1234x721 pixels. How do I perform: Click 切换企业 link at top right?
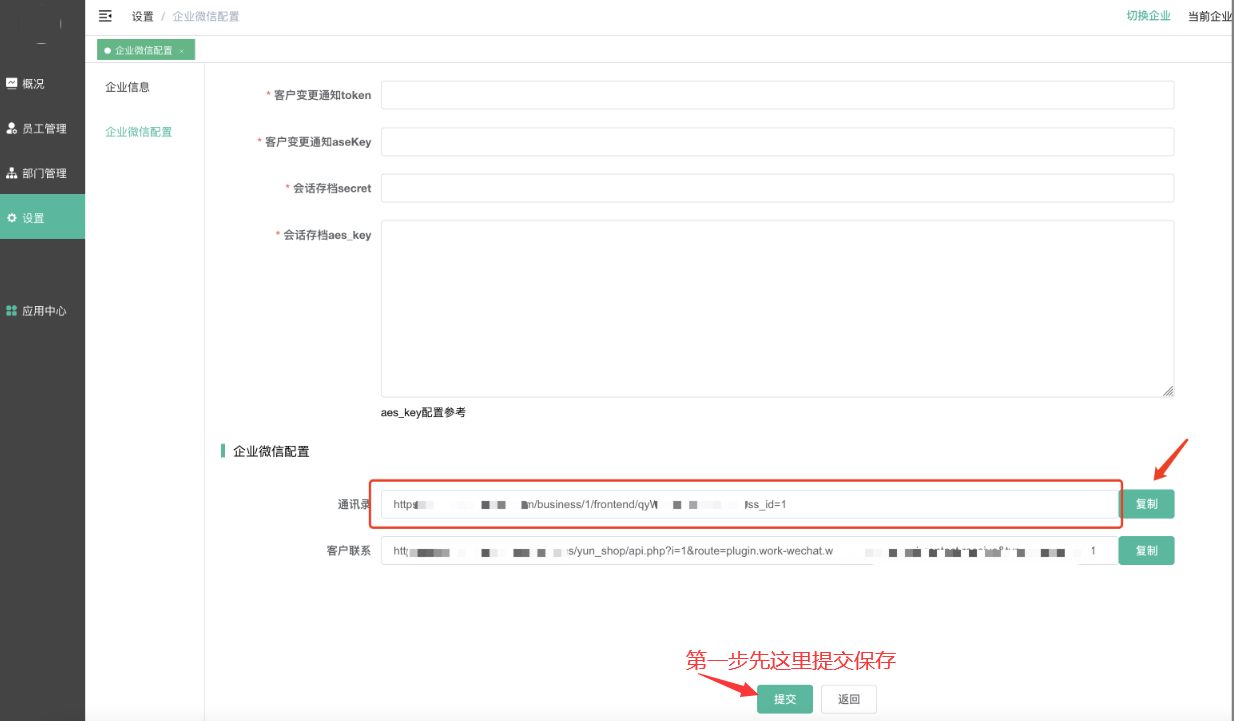point(1148,16)
